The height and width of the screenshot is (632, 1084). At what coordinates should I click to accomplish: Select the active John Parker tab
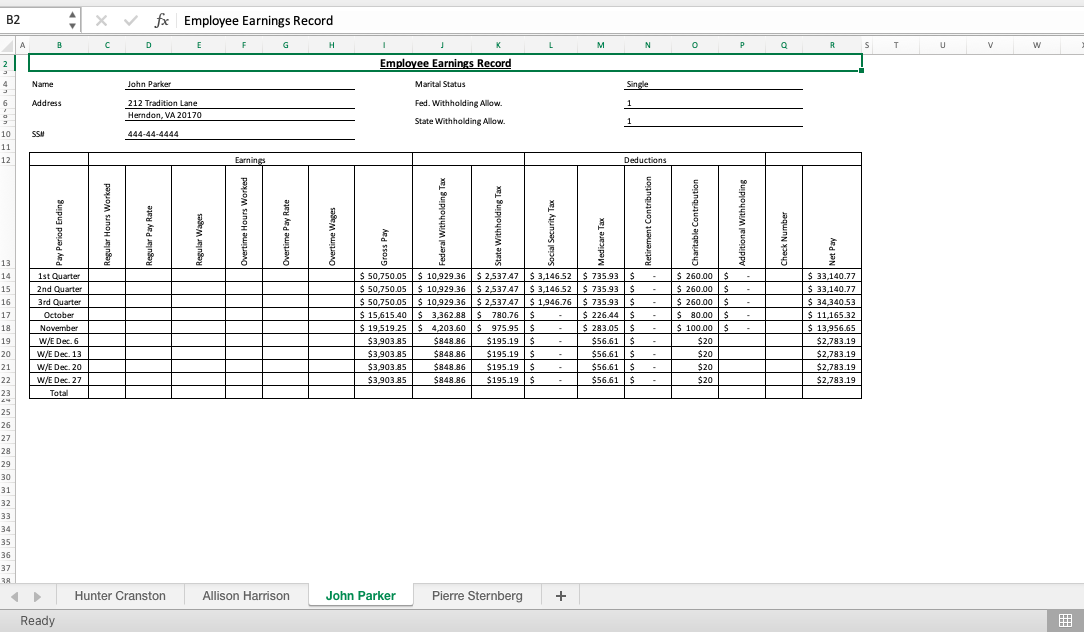pos(361,595)
